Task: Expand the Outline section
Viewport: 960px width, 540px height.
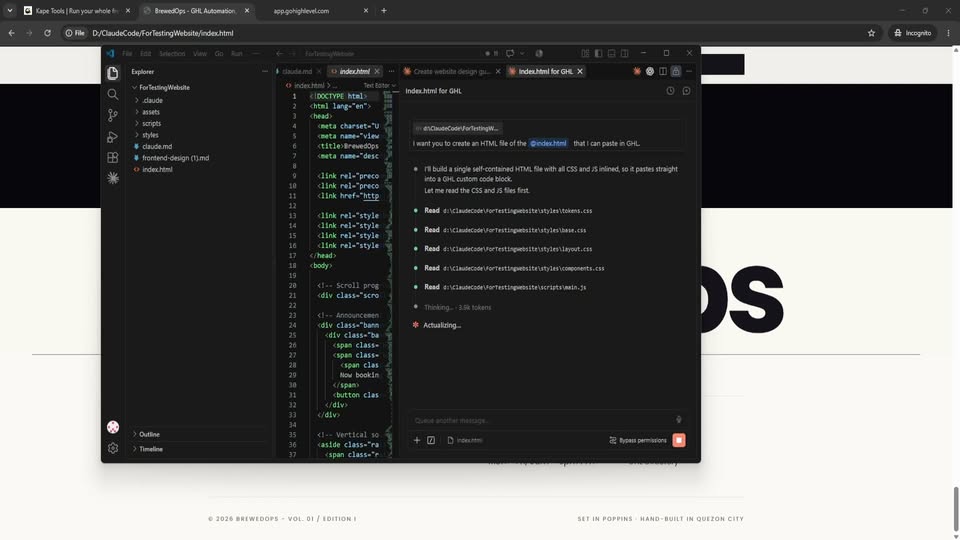Action: [149, 434]
